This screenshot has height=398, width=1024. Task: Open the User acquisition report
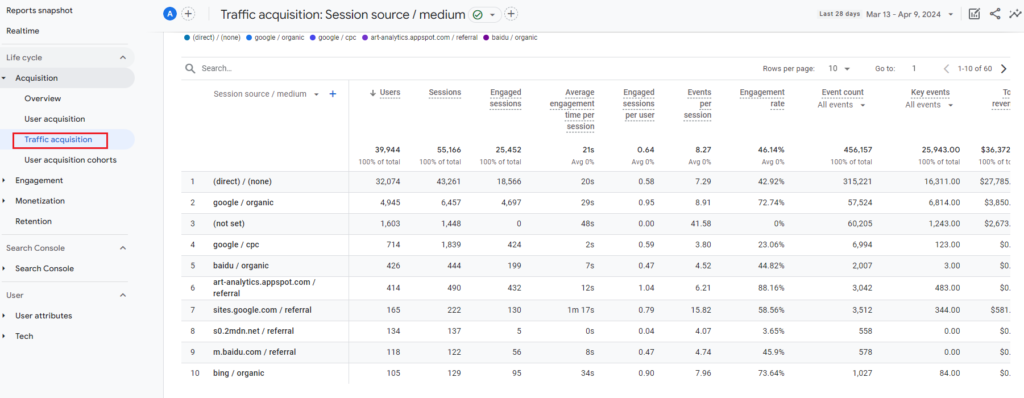[55, 119]
